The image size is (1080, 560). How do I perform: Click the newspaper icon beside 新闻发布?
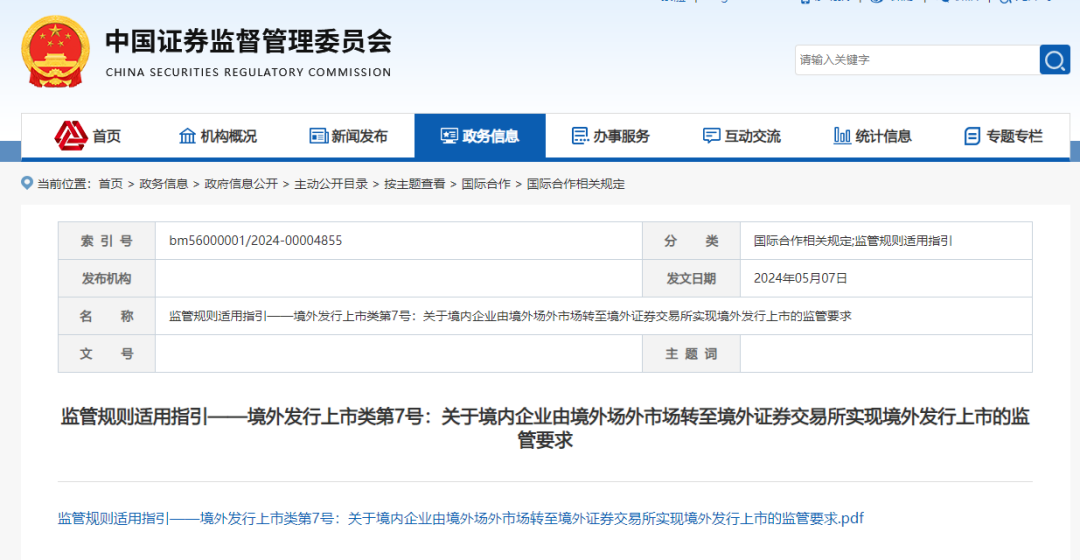(318, 136)
